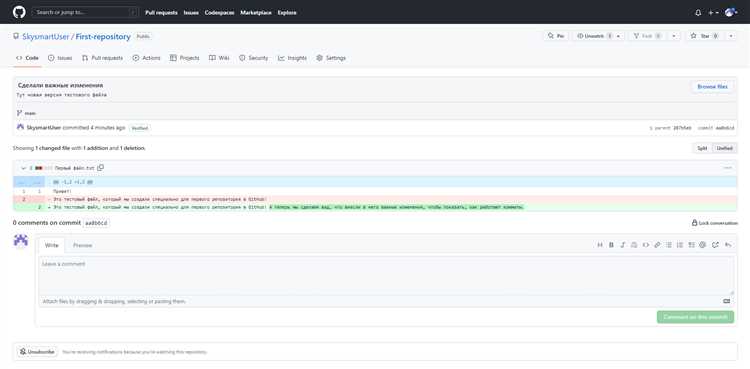Click into the Leave a comment box

click(x=386, y=276)
